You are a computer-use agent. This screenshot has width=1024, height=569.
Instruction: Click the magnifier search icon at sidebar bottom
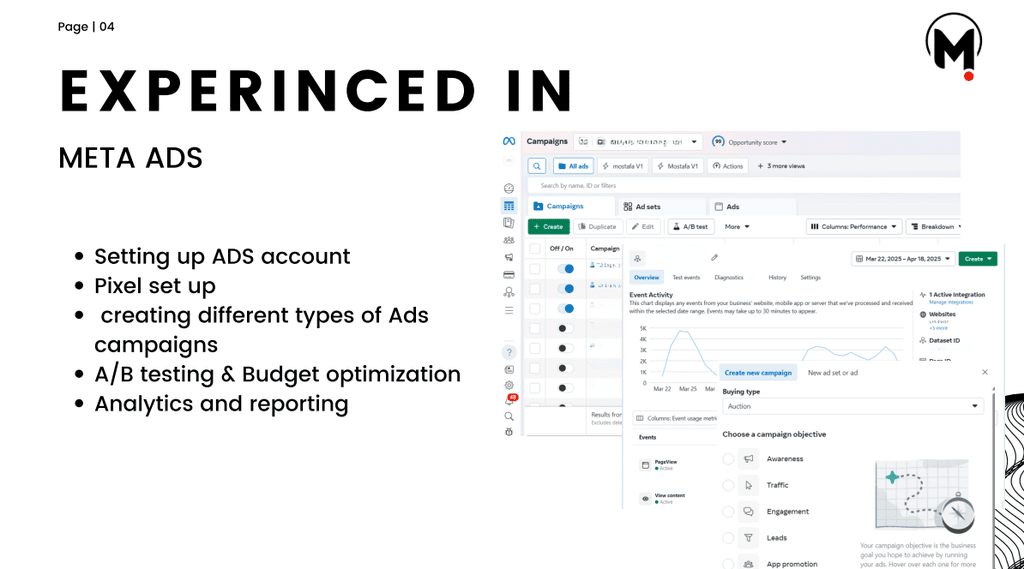click(x=509, y=416)
